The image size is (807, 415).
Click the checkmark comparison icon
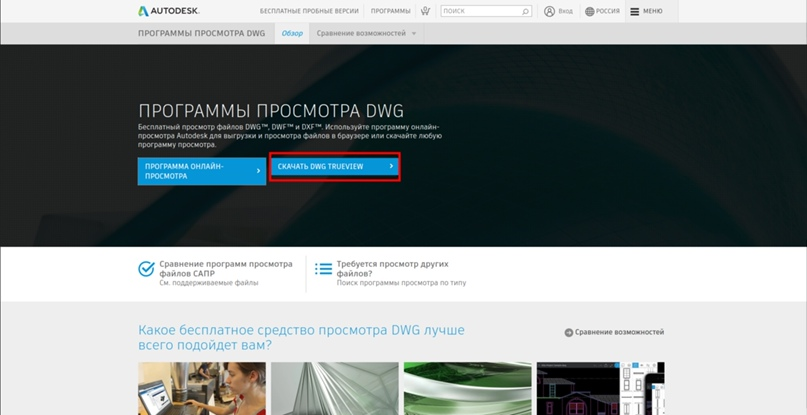pos(146,269)
